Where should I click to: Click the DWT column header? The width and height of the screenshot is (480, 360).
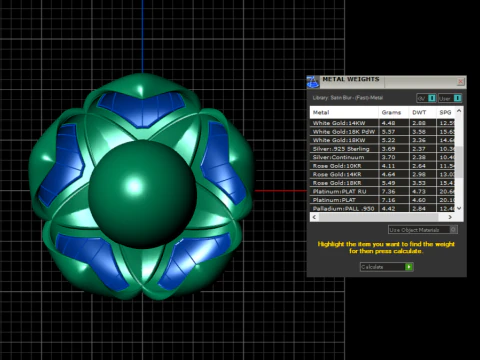pyautogui.click(x=422, y=113)
